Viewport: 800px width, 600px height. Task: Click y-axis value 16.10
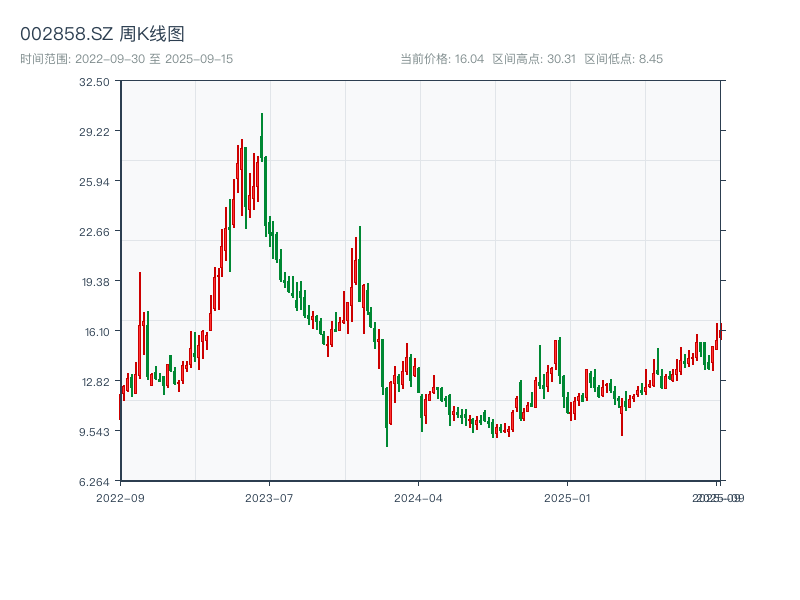click(x=97, y=332)
